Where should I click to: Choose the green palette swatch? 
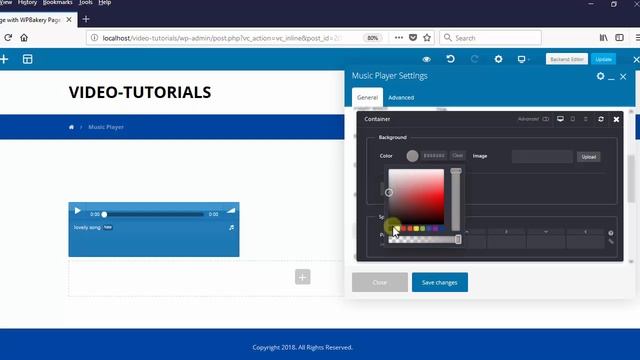(422, 229)
